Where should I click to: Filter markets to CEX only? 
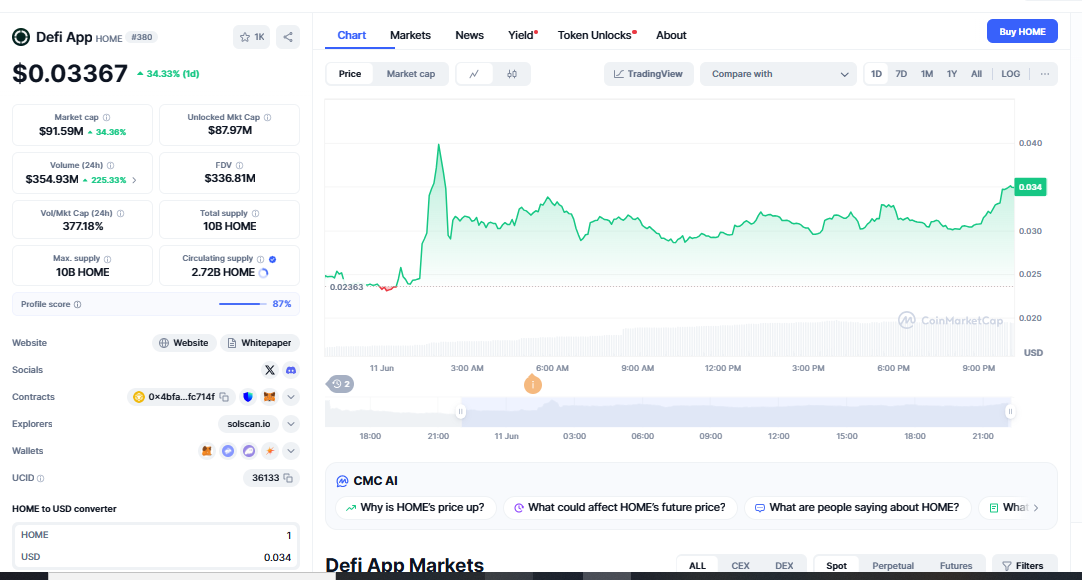pos(740,566)
